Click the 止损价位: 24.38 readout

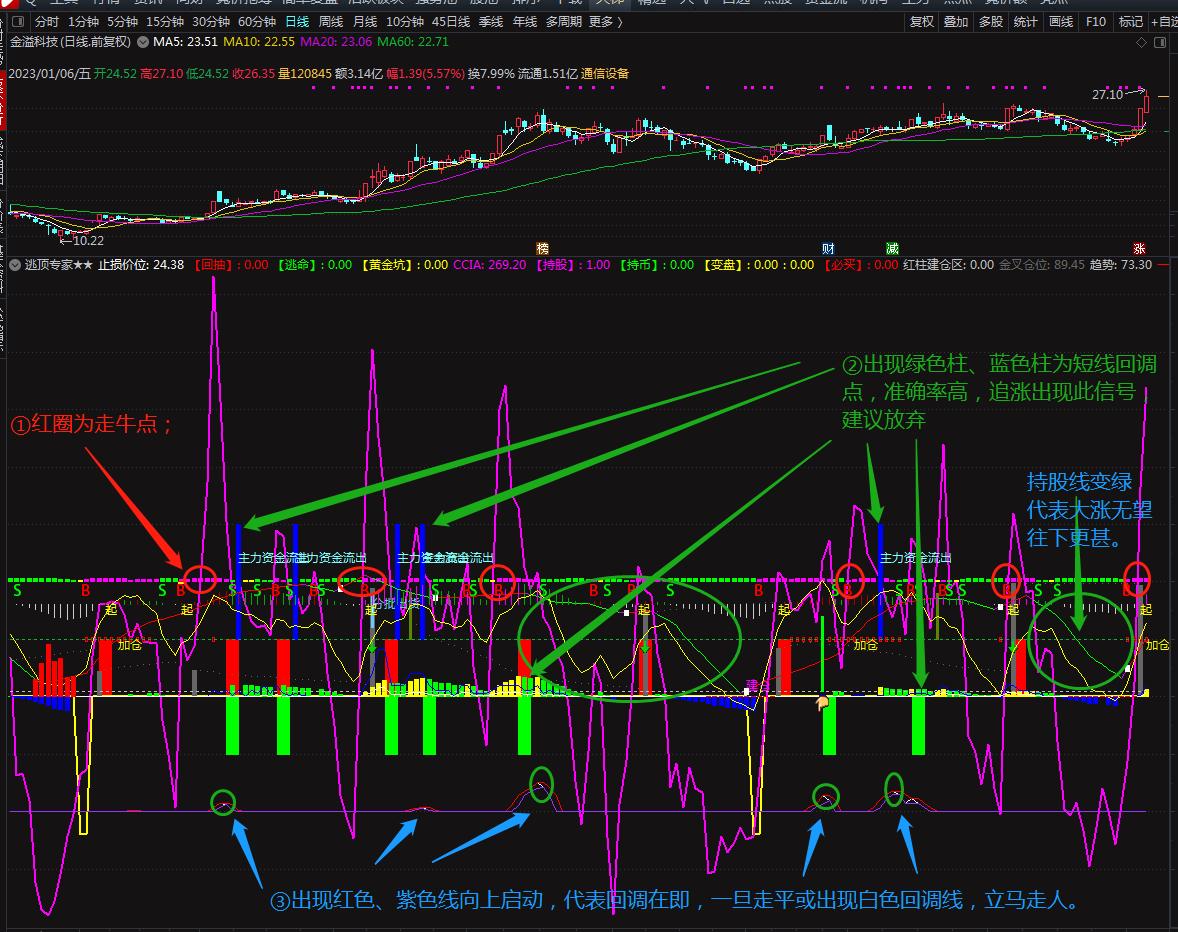141,264
